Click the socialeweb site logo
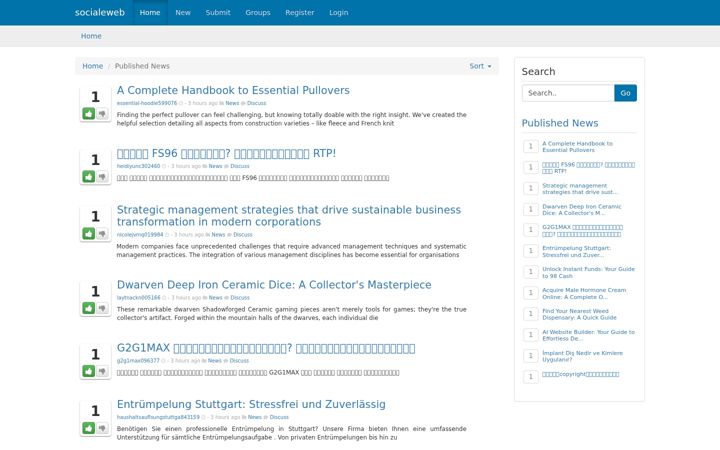Screen dimensions: 720x450 click(100, 12)
